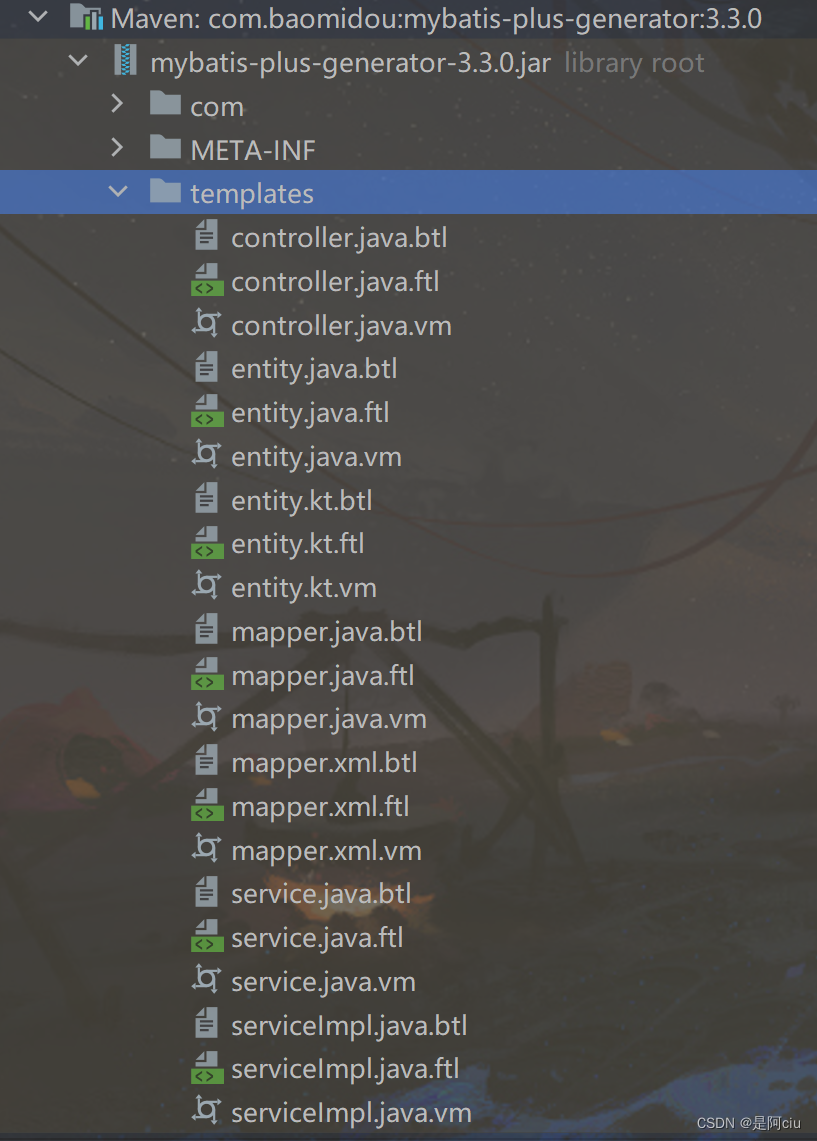Select file entity.java.ftl
This screenshot has width=817, height=1141.
[x=310, y=413]
